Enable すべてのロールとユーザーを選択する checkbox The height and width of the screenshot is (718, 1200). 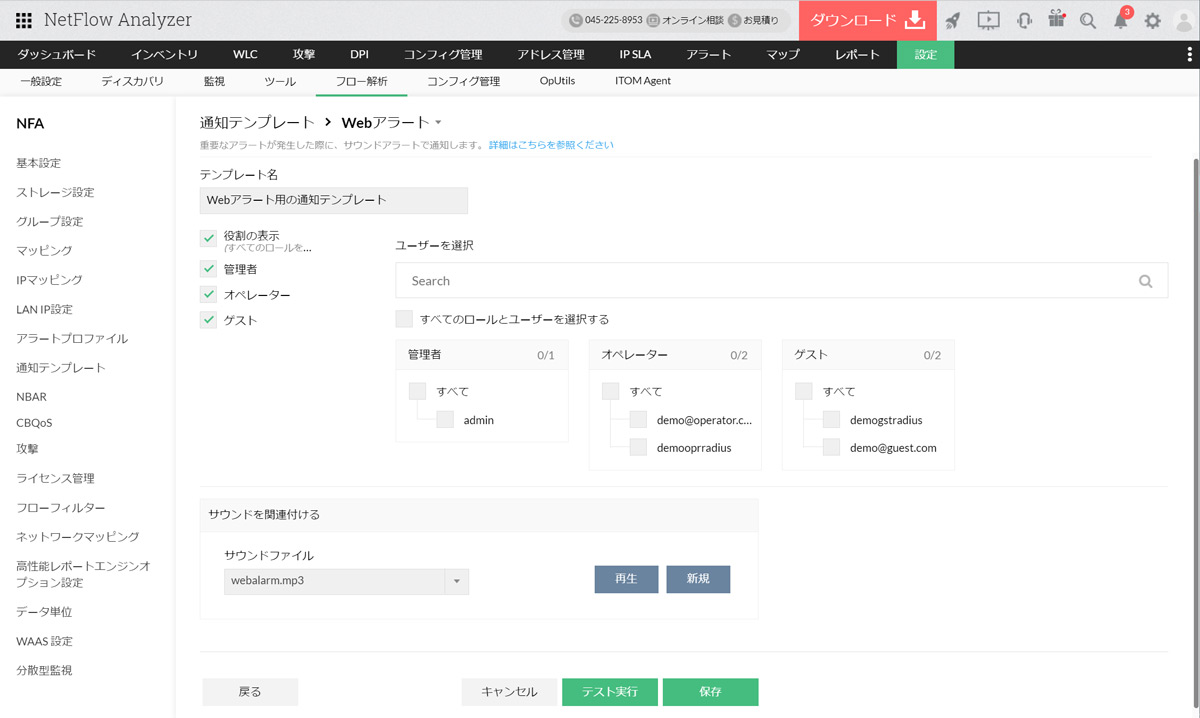tap(404, 319)
